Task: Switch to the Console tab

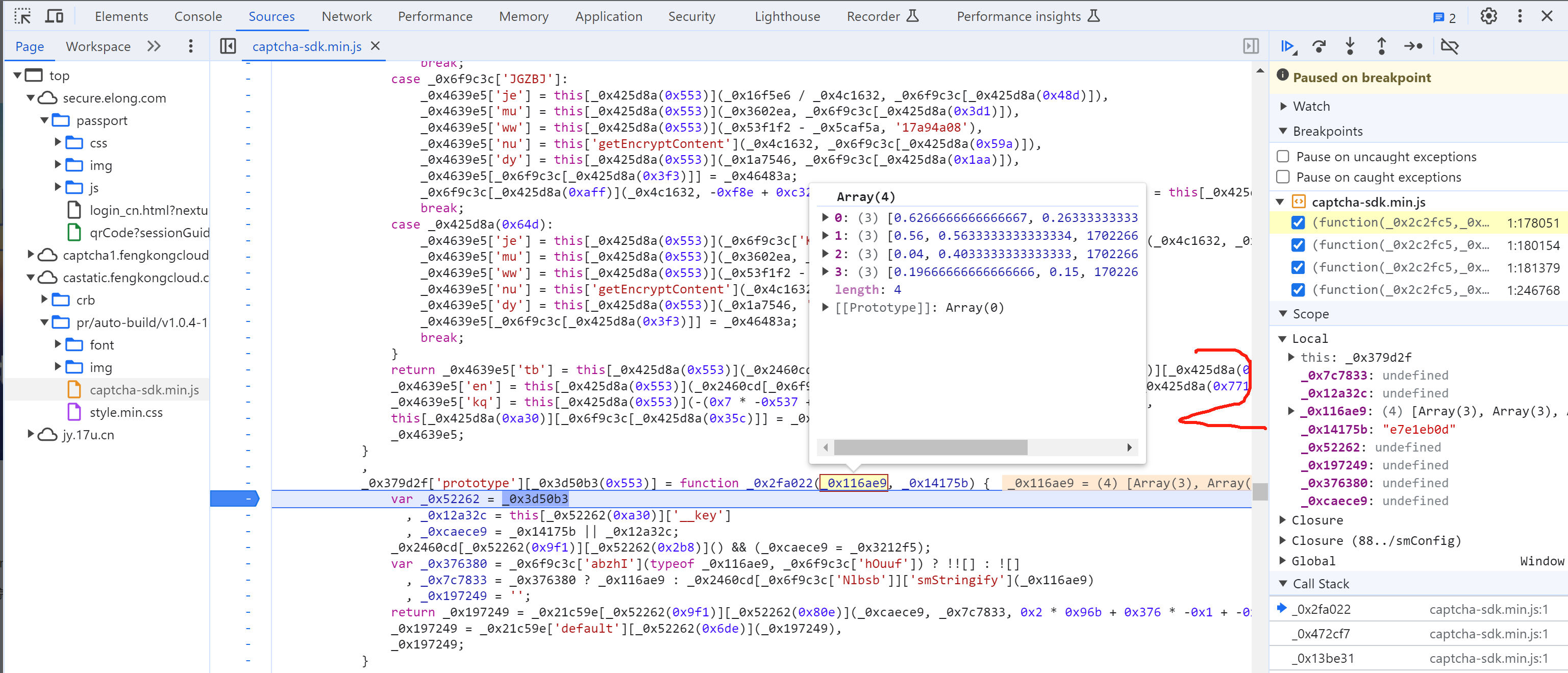Action: pyautogui.click(x=198, y=16)
